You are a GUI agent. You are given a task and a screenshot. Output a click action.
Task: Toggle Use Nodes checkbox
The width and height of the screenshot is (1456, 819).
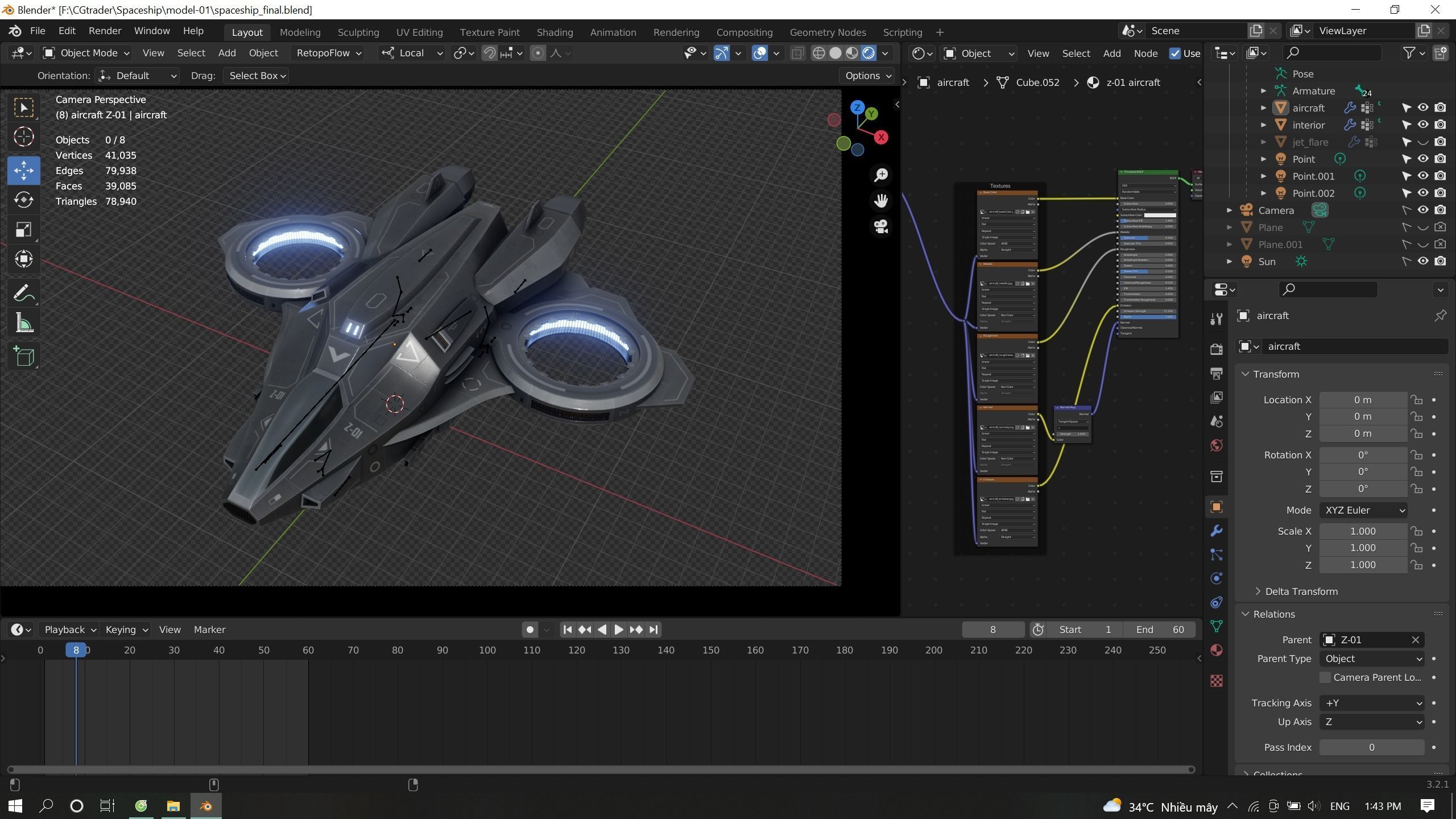click(x=1175, y=53)
